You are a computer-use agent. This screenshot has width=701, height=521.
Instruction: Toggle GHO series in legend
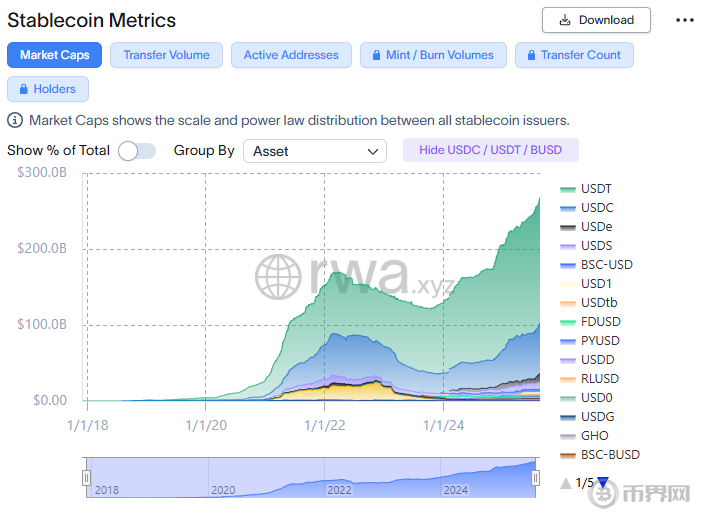click(x=584, y=436)
